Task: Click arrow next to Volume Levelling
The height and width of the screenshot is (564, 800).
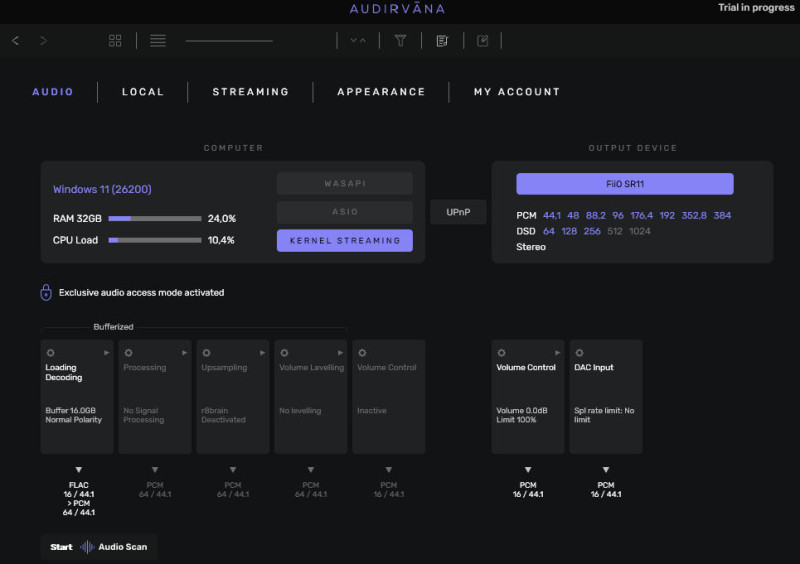Action: (340, 353)
